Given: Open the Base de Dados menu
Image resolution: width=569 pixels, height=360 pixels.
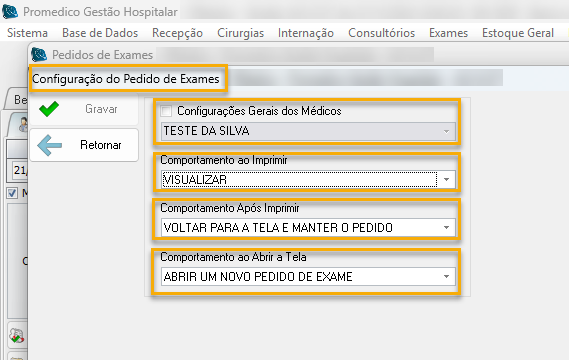Looking at the screenshot, I should tap(100, 33).
